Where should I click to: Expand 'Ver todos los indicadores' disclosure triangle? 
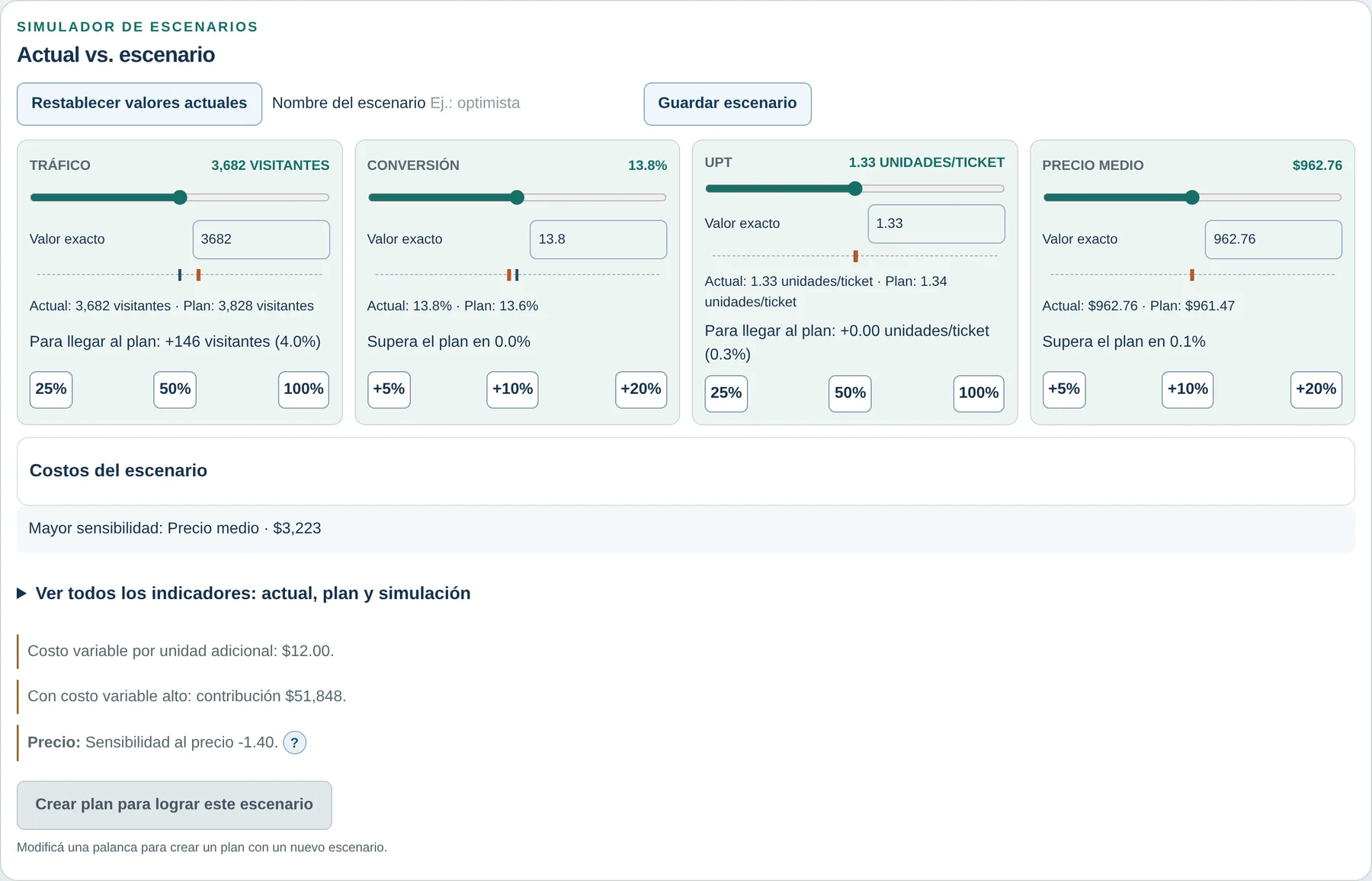point(21,593)
